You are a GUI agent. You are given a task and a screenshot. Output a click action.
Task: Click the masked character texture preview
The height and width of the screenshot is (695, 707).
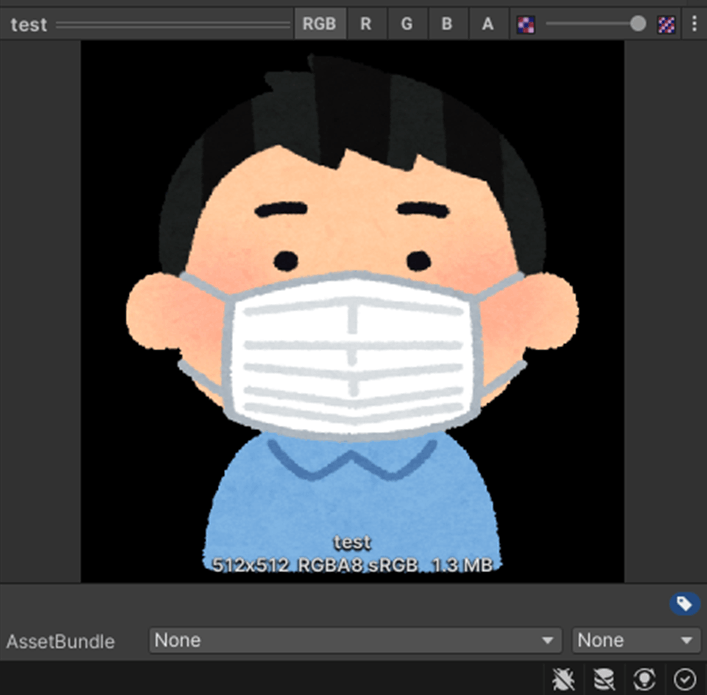[352, 311]
